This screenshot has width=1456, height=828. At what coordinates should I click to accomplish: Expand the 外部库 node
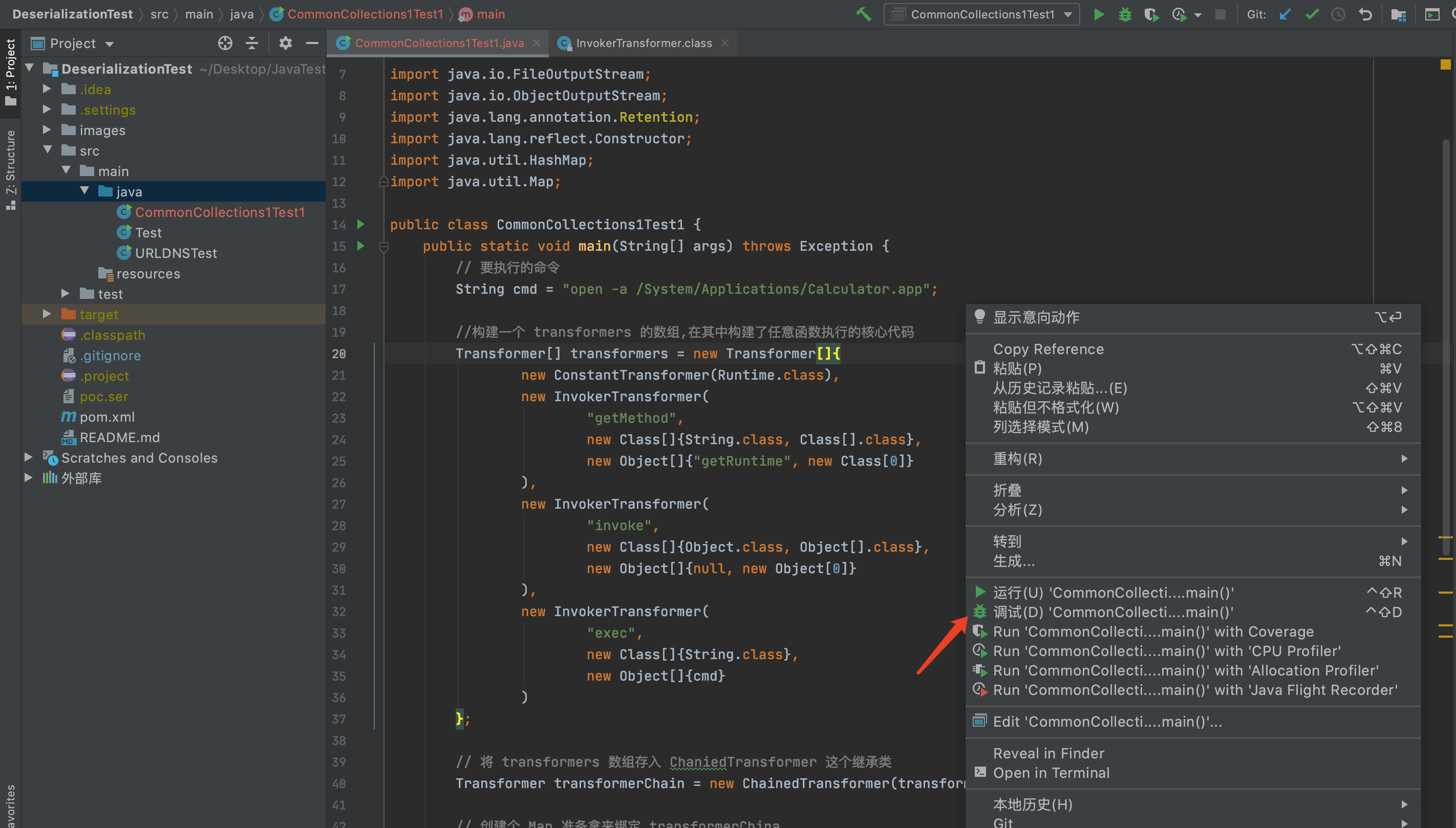point(29,477)
